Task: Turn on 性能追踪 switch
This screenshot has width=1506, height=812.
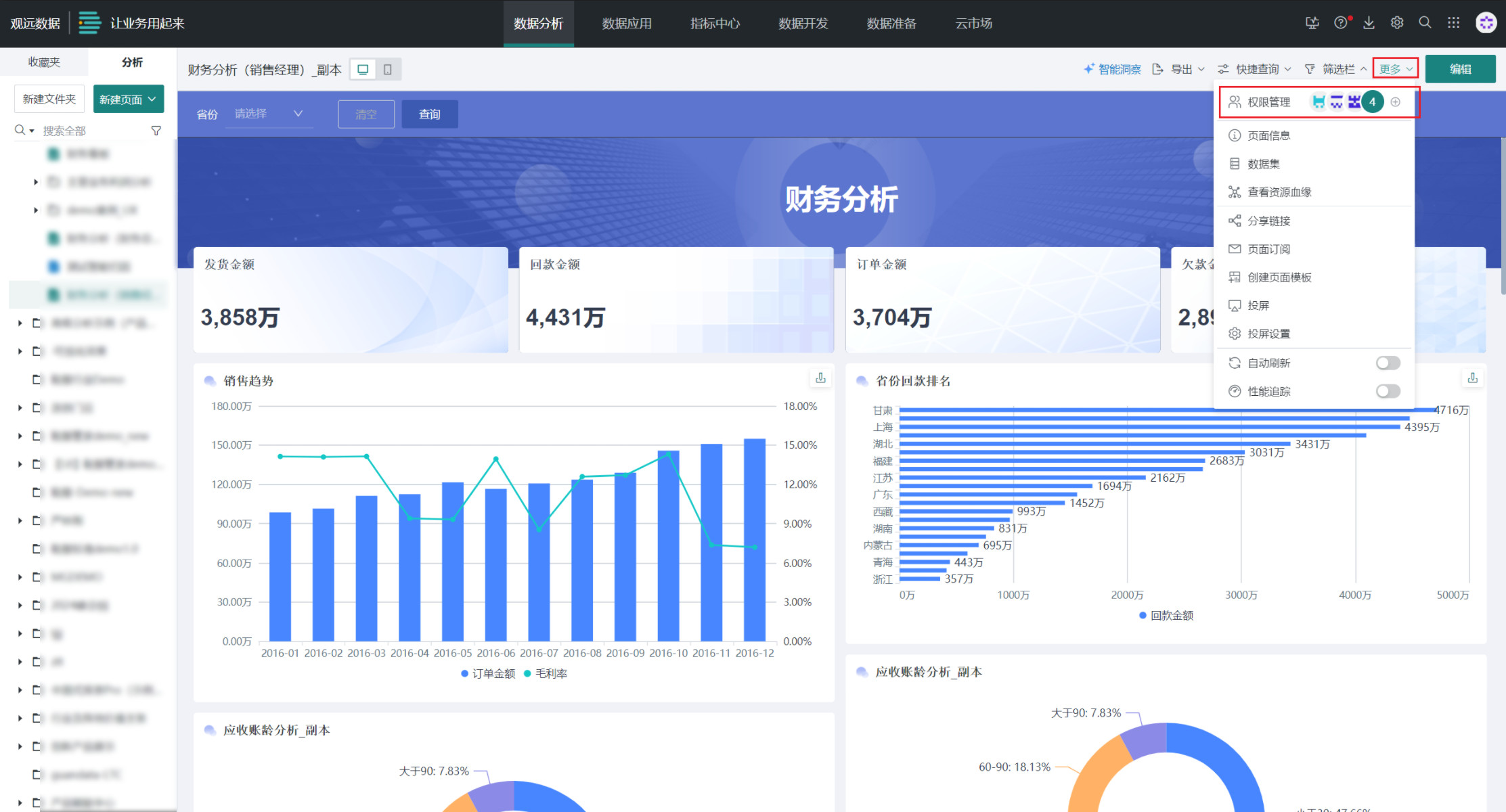Action: [x=1388, y=392]
